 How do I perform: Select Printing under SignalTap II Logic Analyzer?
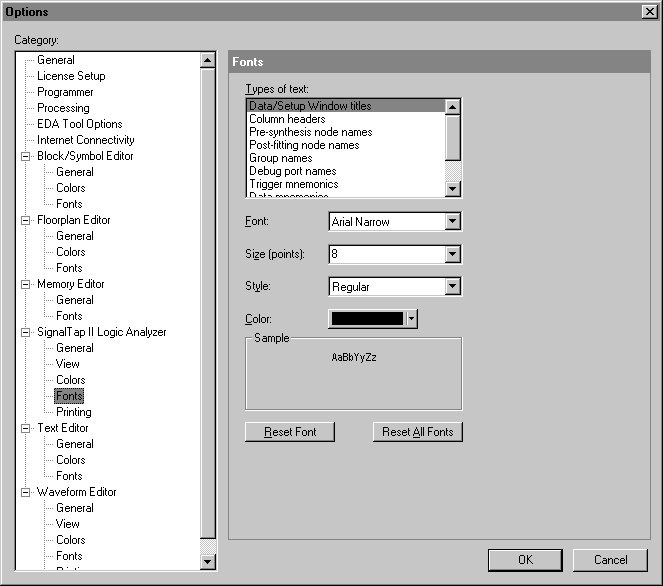pos(74,412)
